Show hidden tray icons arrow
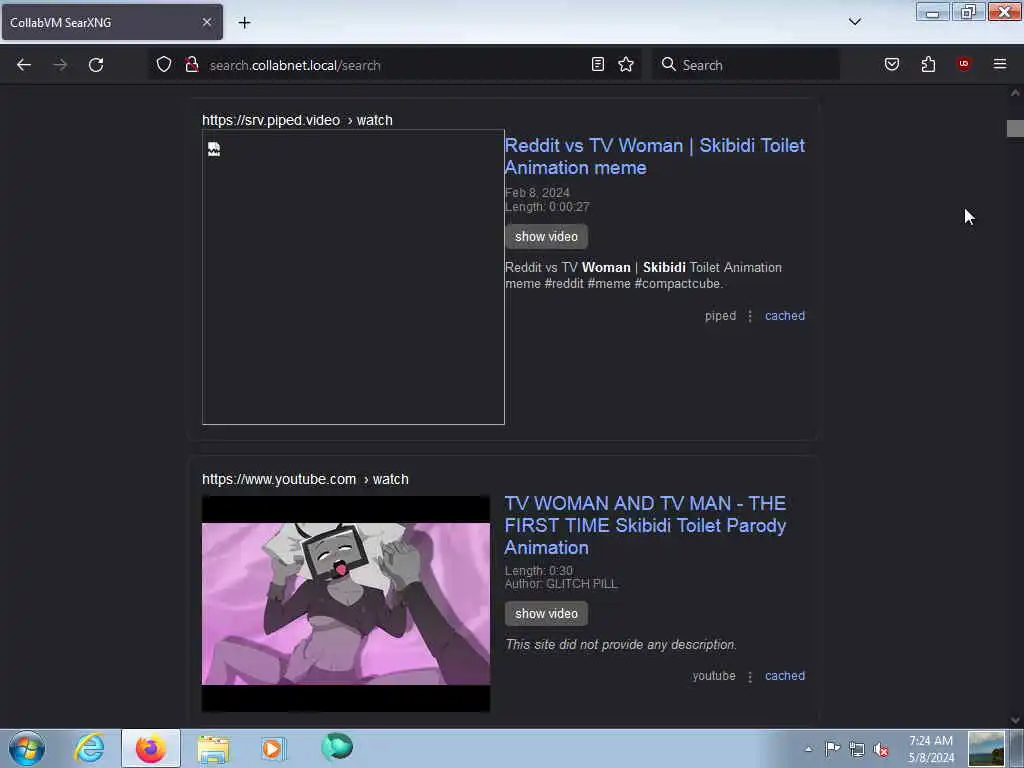This screenshot has height=768, width=1024. [x=808, y=749]
